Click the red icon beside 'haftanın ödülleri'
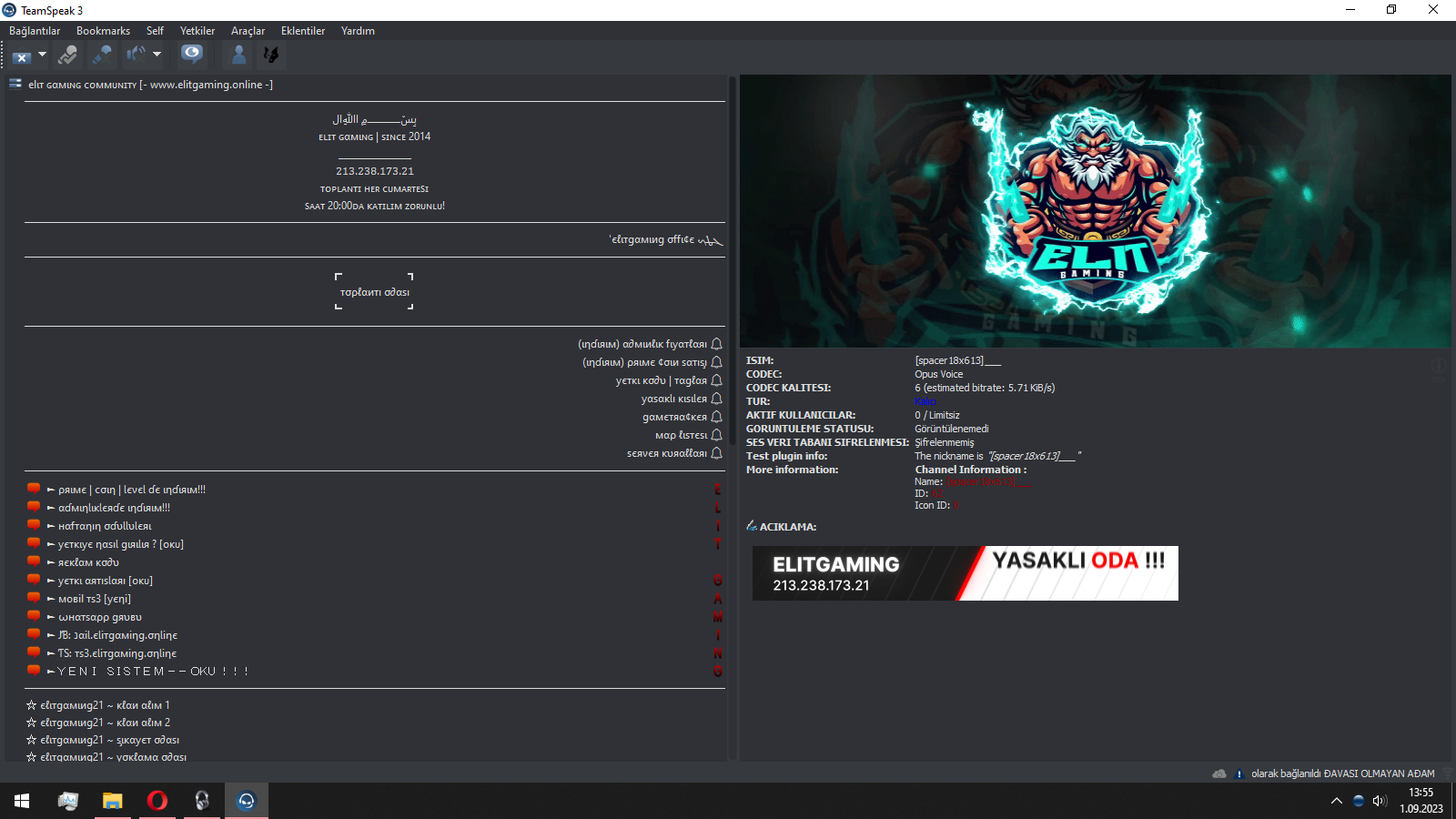The image size is (1456, 819). tap(34, 525)
